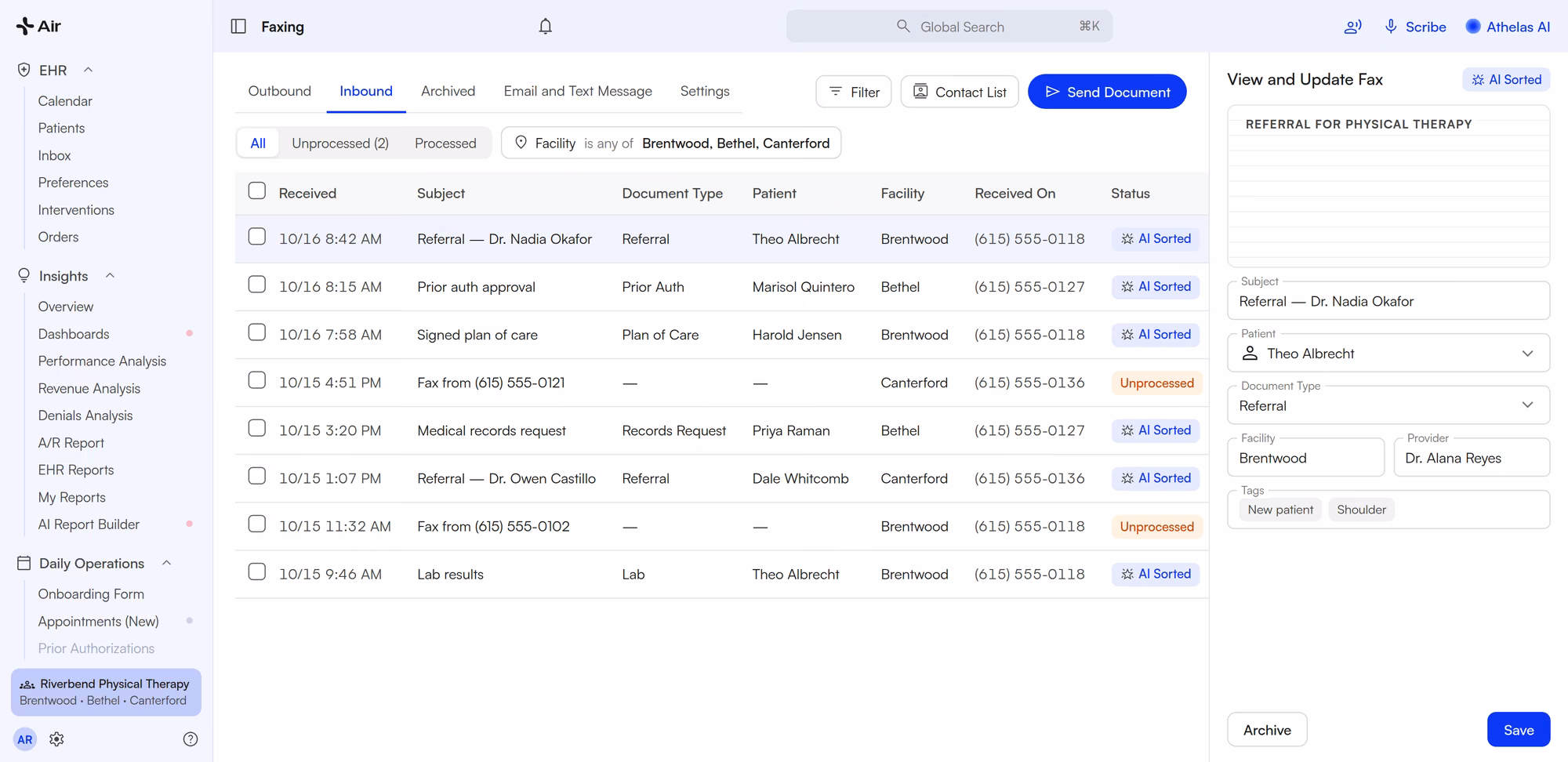
Task: Check the Fax from (615) 555-0121 row checkbox
Action: [x=257, y=380]
